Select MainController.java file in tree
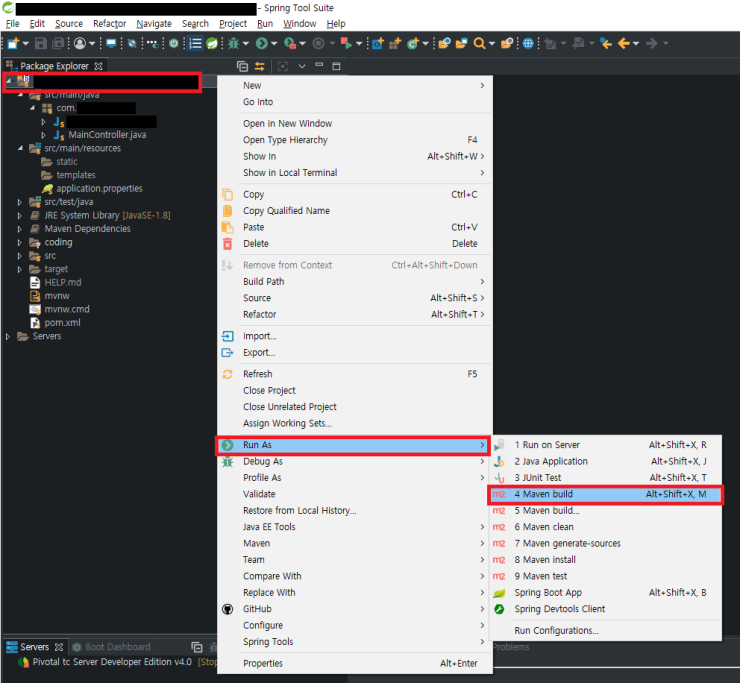The height and width of the screenshot is (683, 740). (x=106, y=135)
